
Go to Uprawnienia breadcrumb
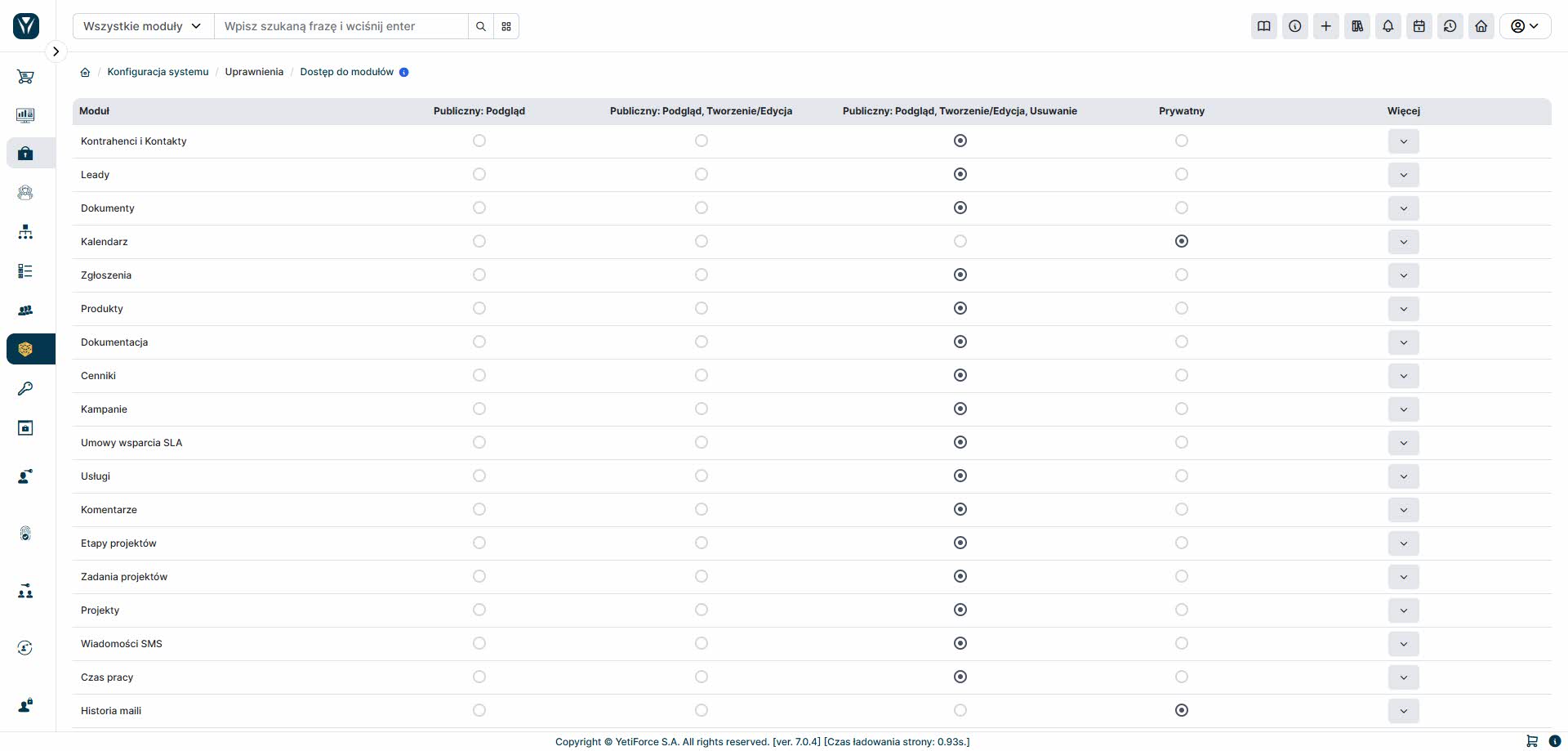point(254,72)
